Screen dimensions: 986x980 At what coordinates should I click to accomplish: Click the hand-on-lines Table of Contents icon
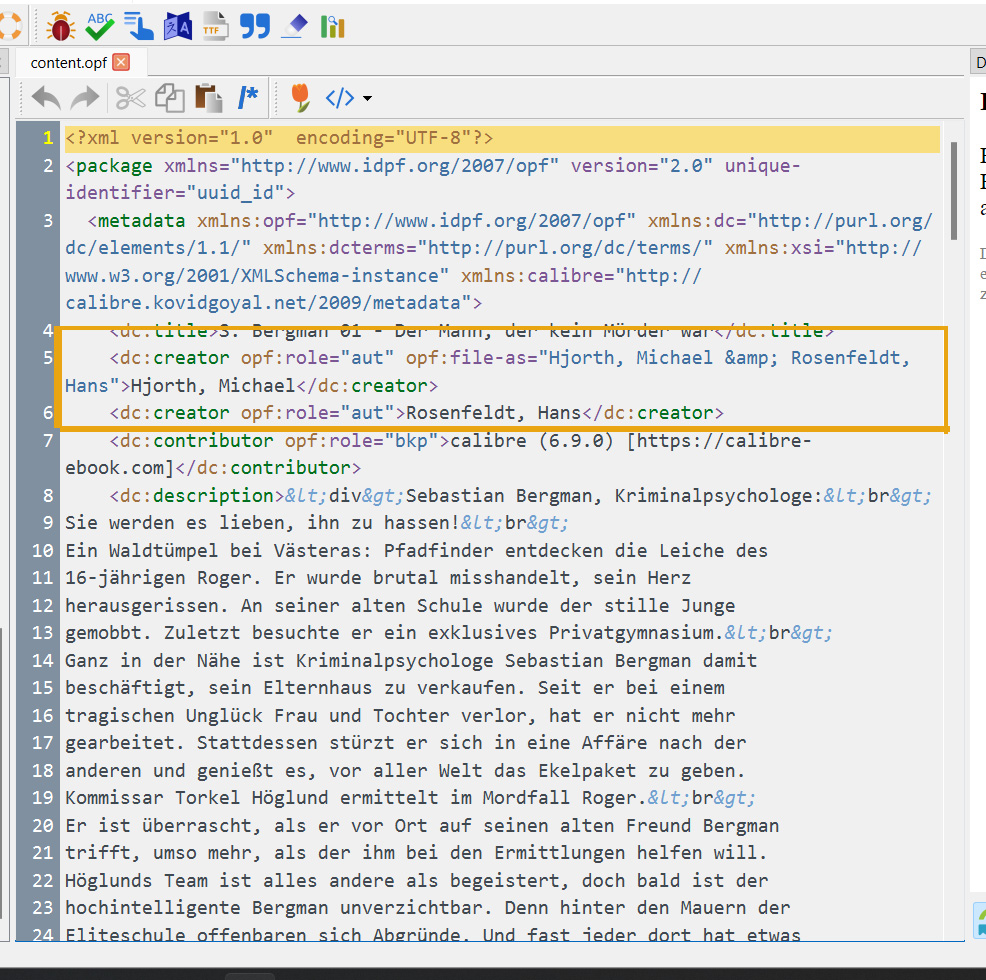(x=138, y=26)
